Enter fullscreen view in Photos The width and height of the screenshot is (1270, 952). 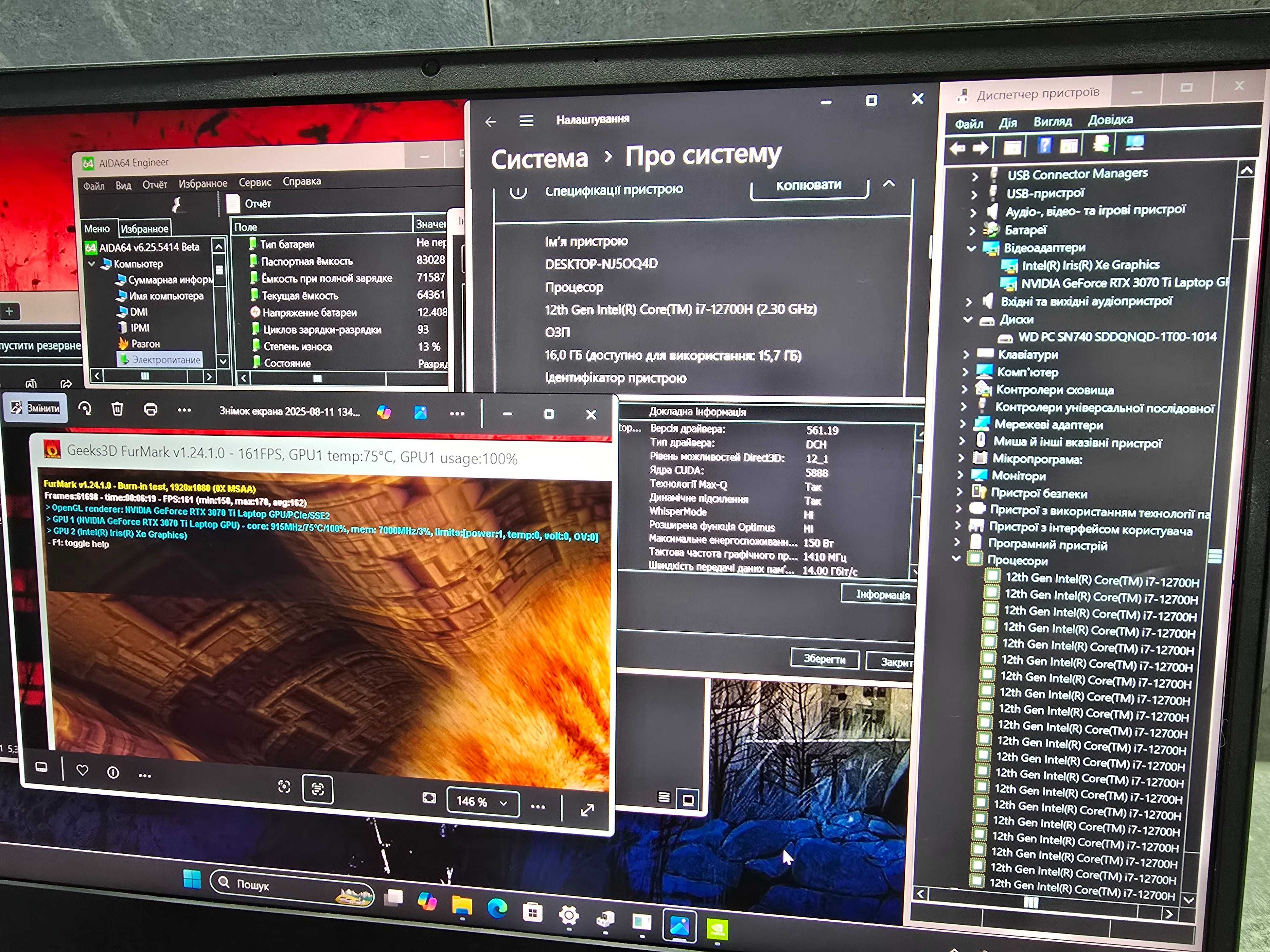(x=587, y=810)
